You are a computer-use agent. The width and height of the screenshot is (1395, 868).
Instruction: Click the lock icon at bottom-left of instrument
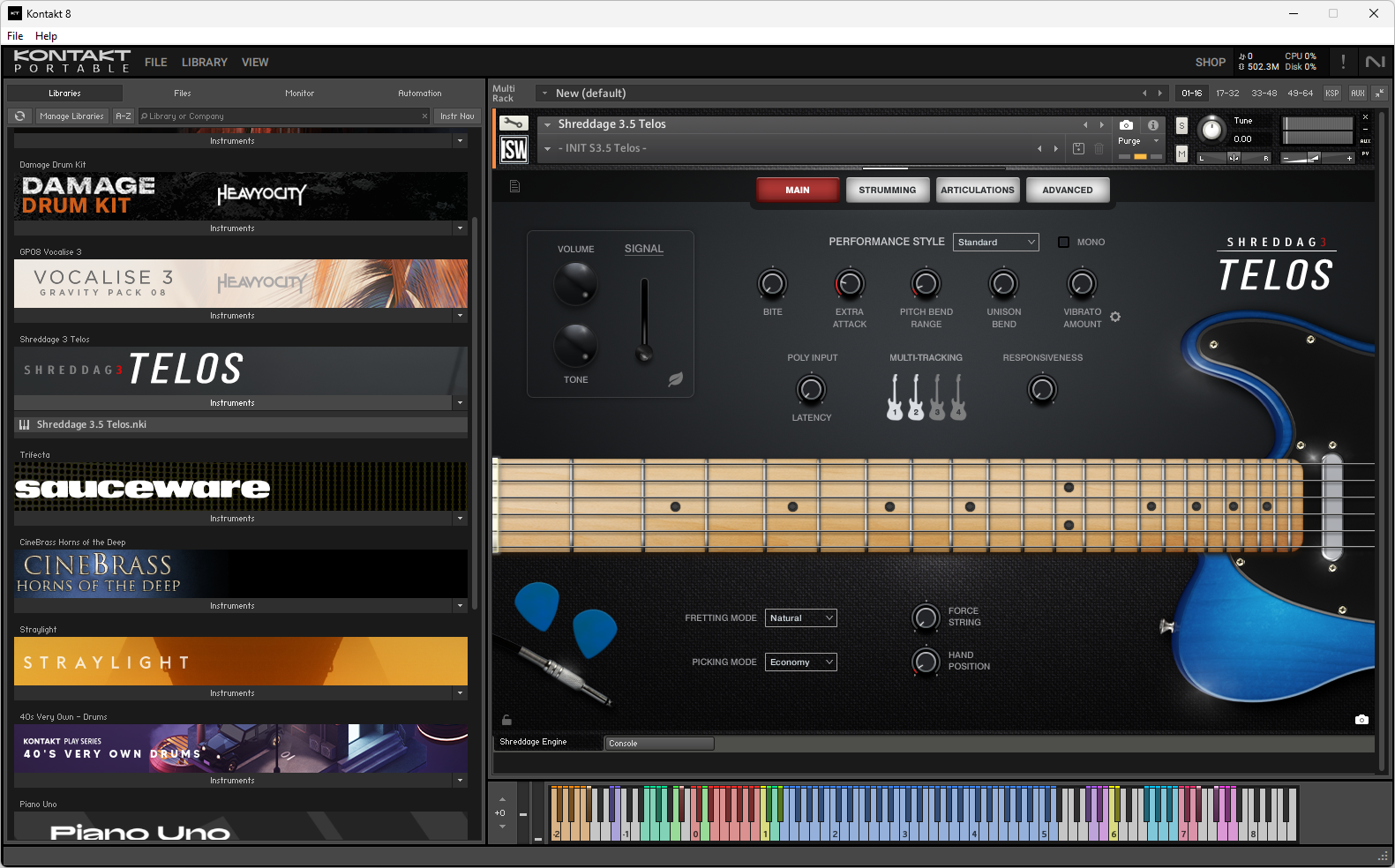pyautogui.click(x=506, y=720)
